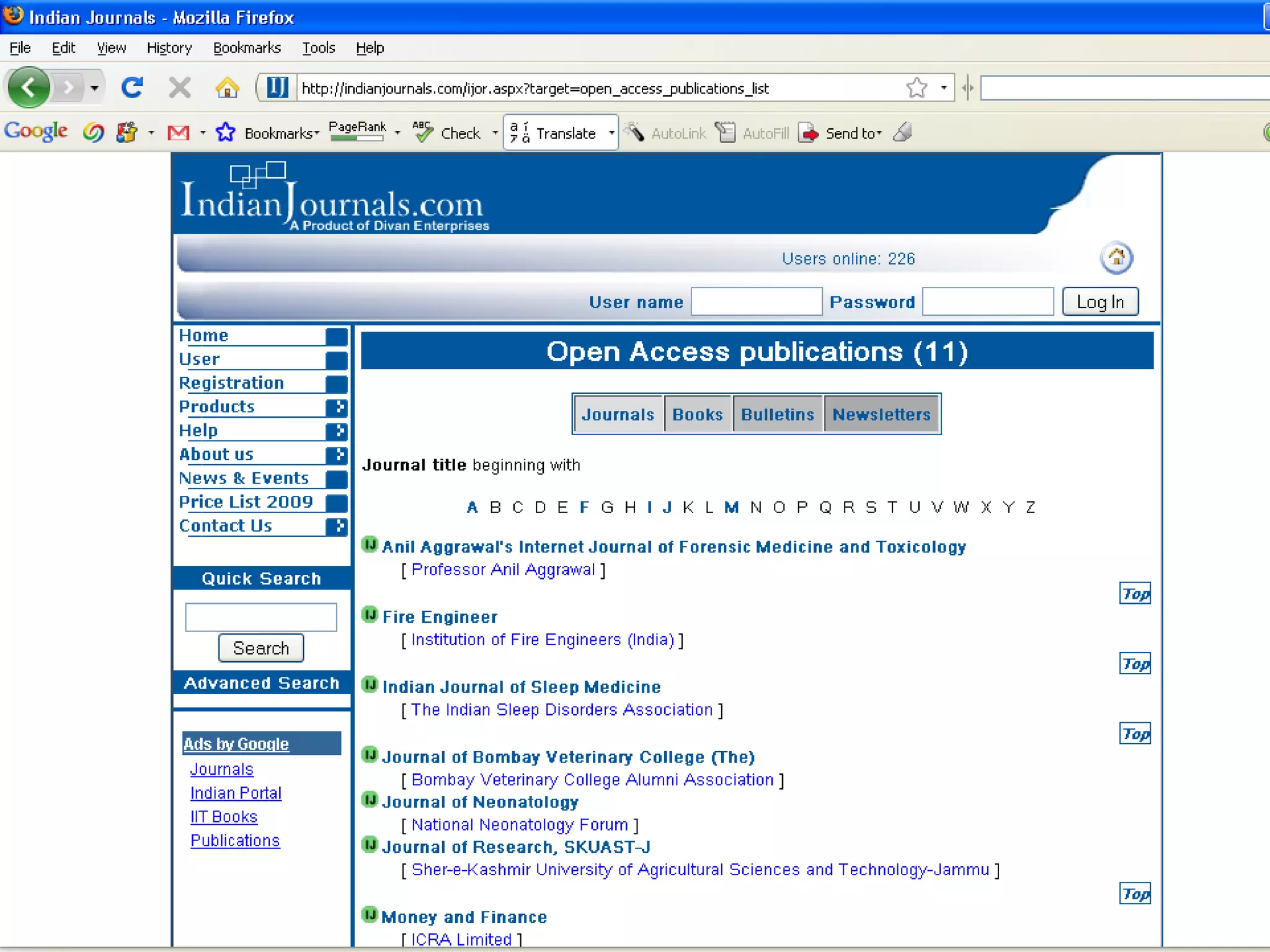1270x952 pixels.
Task: Bookmark page using the star icon
Action: click(917, 88)
